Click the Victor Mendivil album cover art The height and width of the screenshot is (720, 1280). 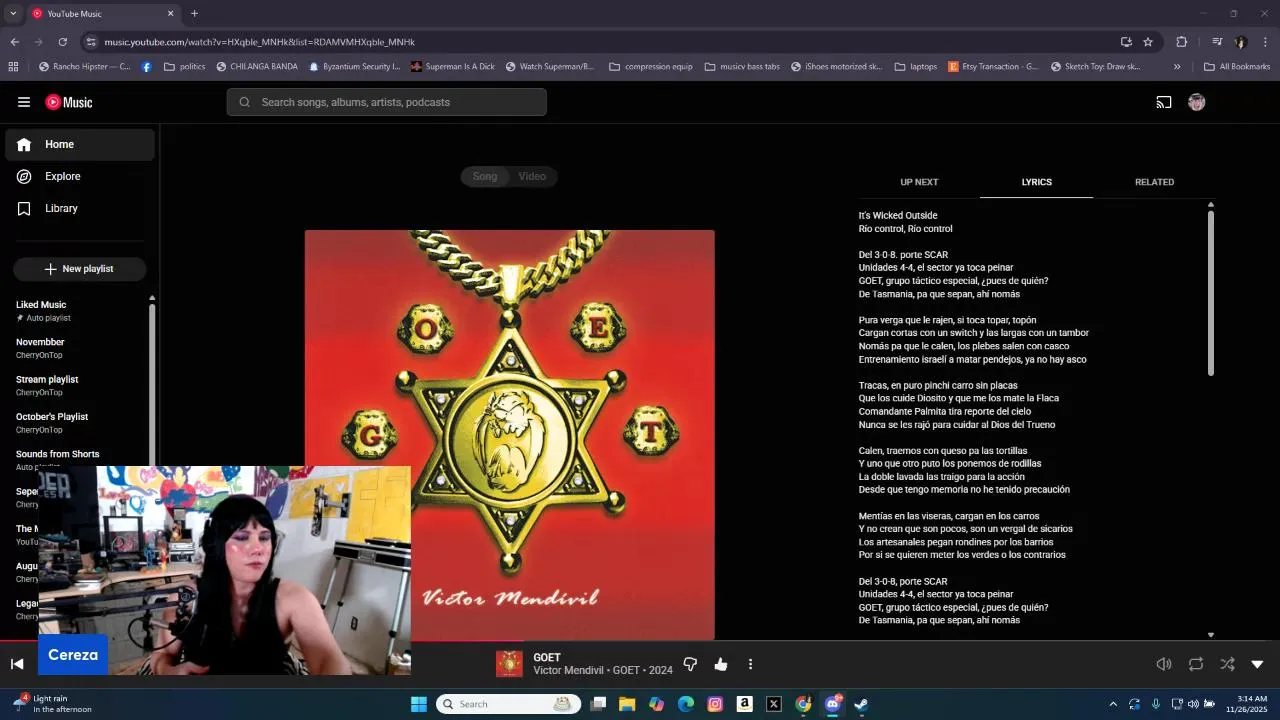tap(510, 435)
